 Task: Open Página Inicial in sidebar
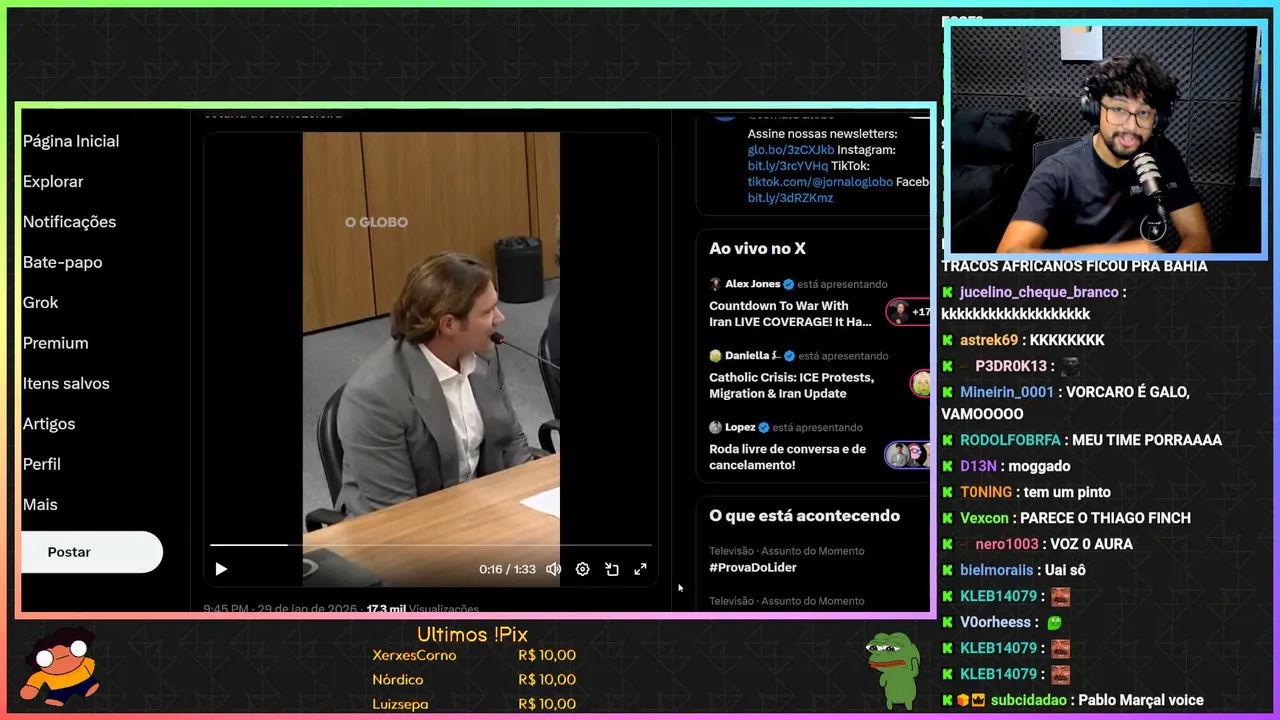point(71,141)
